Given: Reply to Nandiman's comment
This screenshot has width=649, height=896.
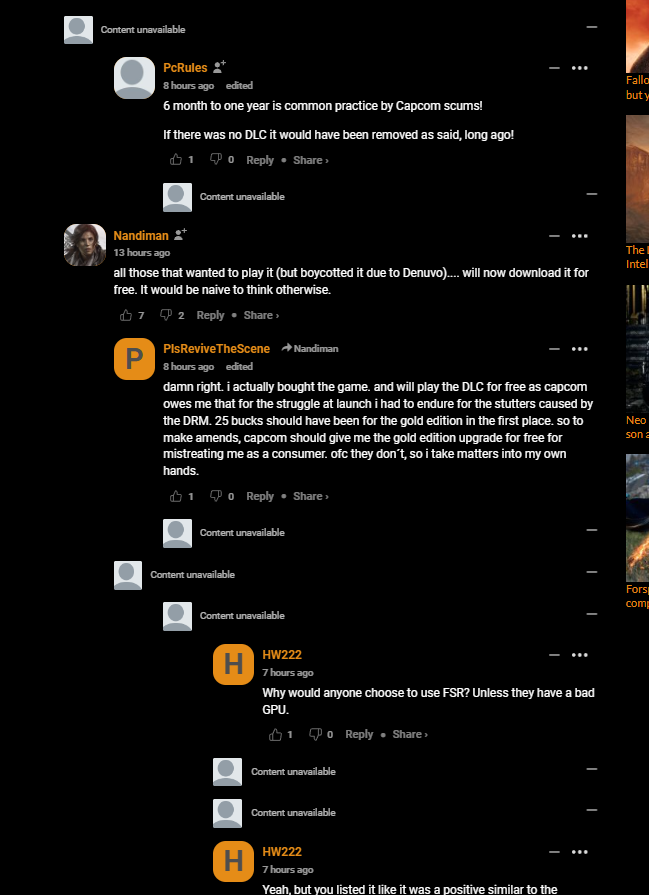Looking at the screenshot, I should click(x=210, y=315).
